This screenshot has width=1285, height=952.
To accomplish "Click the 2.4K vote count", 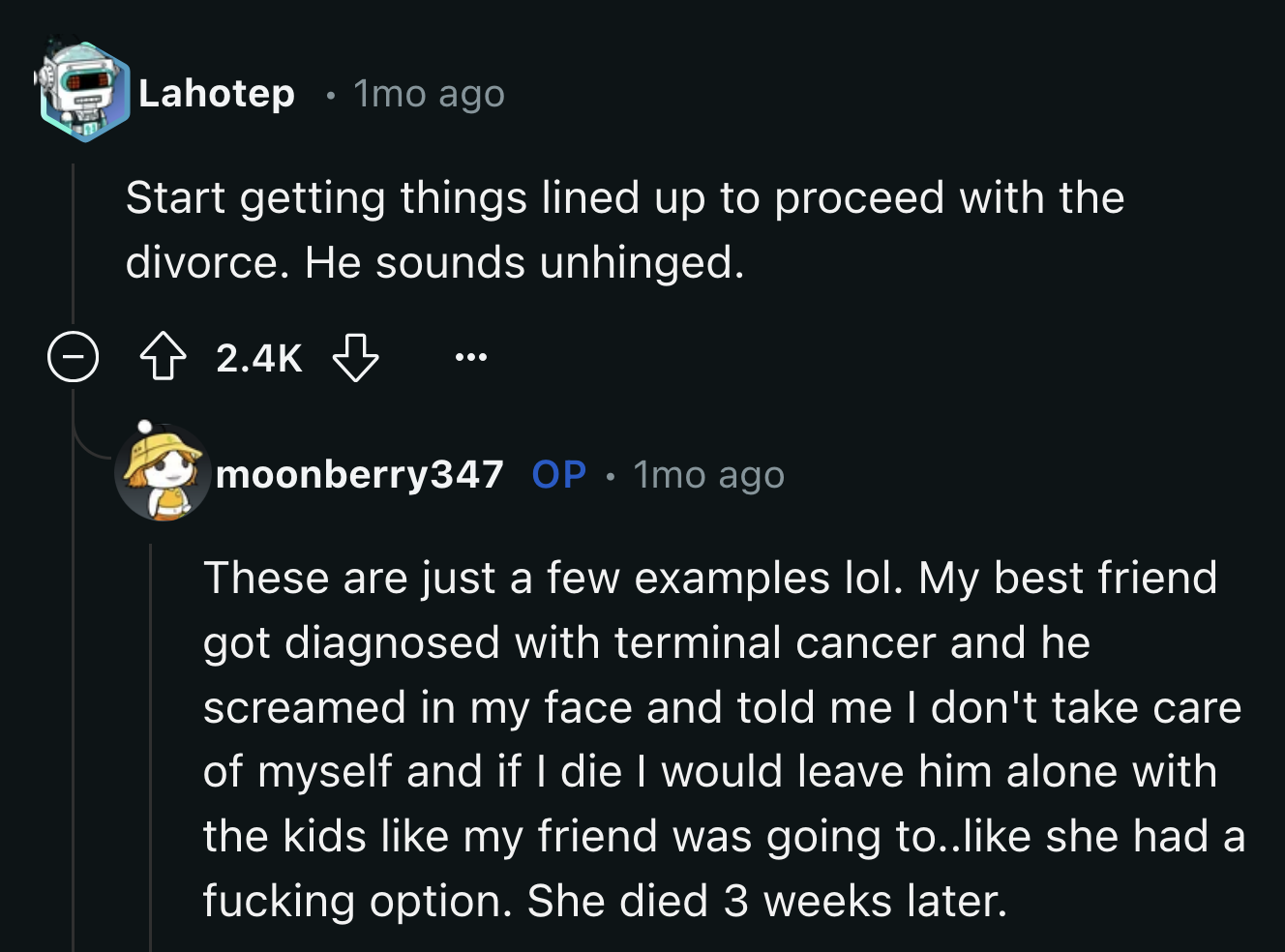I will pyautogui.click(x=258, y=358).
